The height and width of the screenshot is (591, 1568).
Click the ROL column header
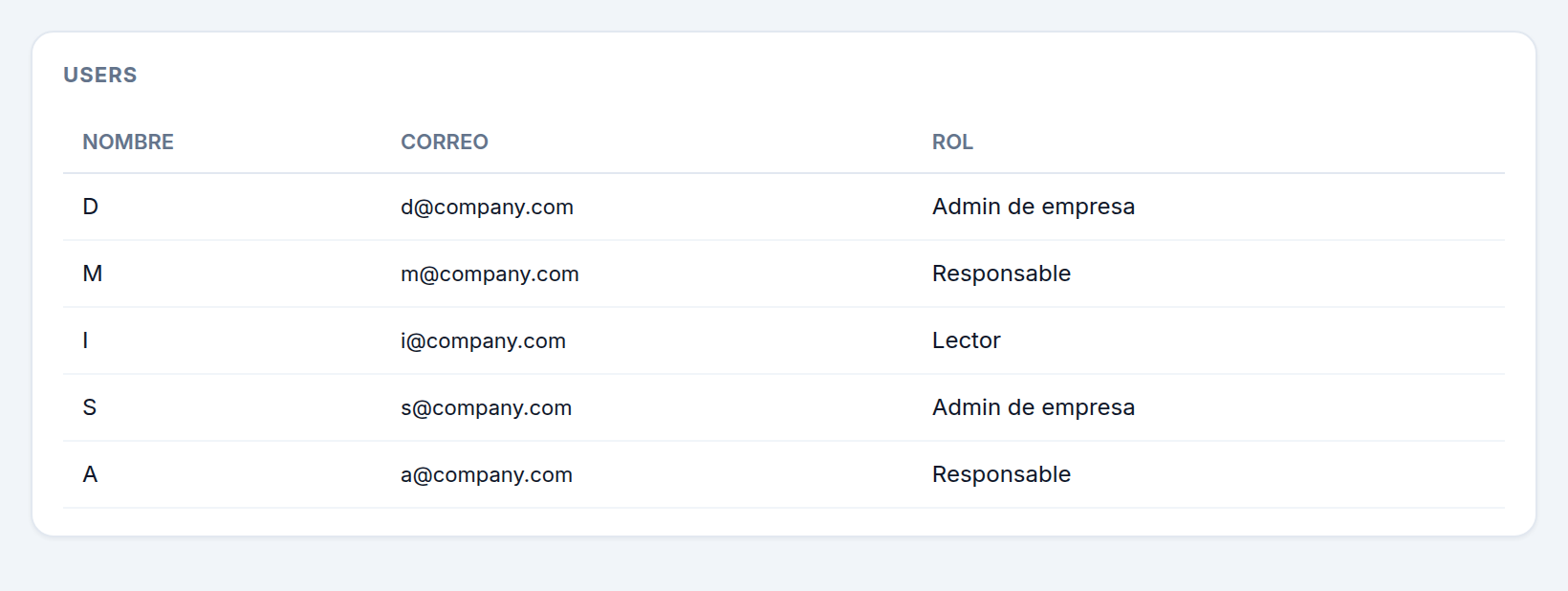click(x=952, y=142)
